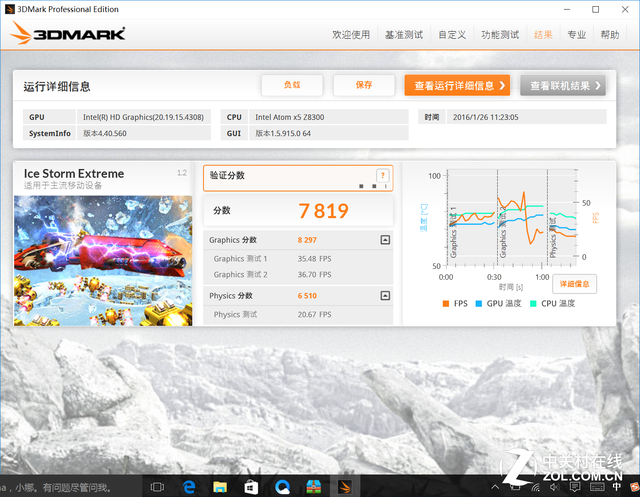The height and width of the screenshot is (497, 640).
Task: Click the help question mark beside 验证分数
Action: pos(381,175)
